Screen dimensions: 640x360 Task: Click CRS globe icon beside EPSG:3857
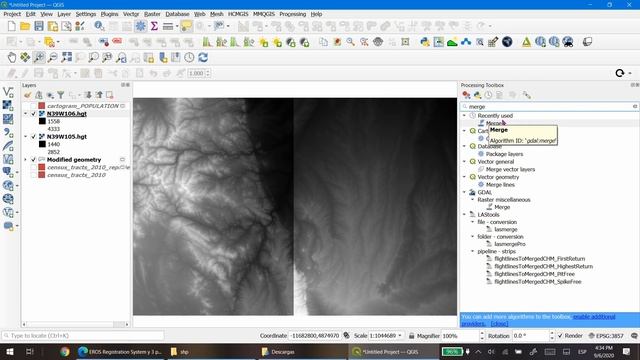(x=591, y=336)
